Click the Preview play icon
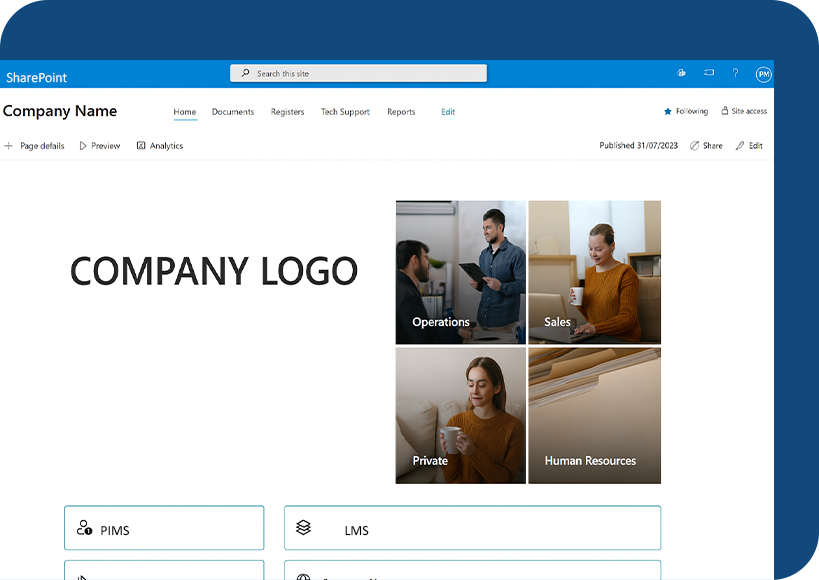This screenshot has width=819, height=580. [83, 146]
